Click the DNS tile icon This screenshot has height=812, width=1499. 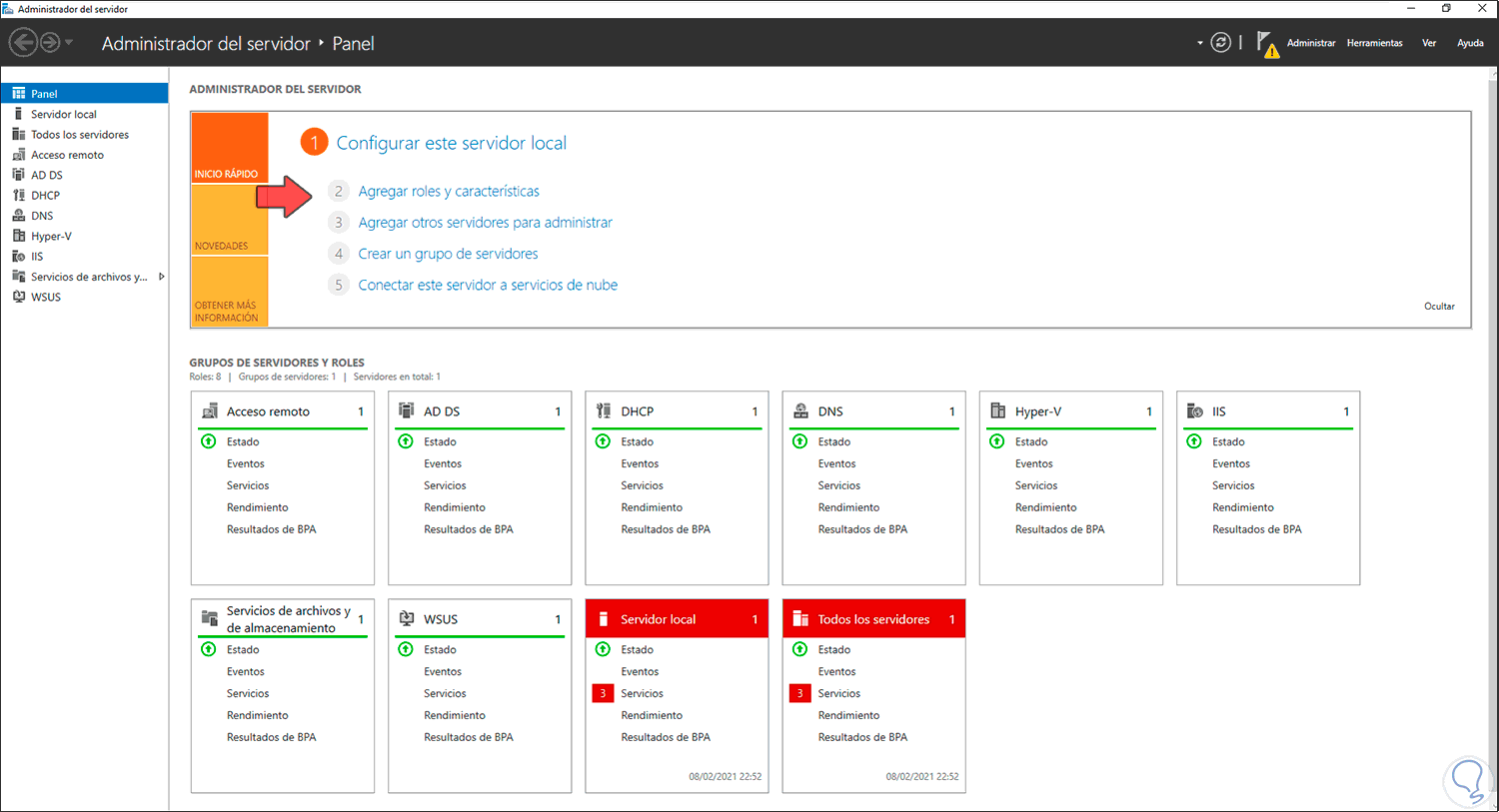point(800,411)
